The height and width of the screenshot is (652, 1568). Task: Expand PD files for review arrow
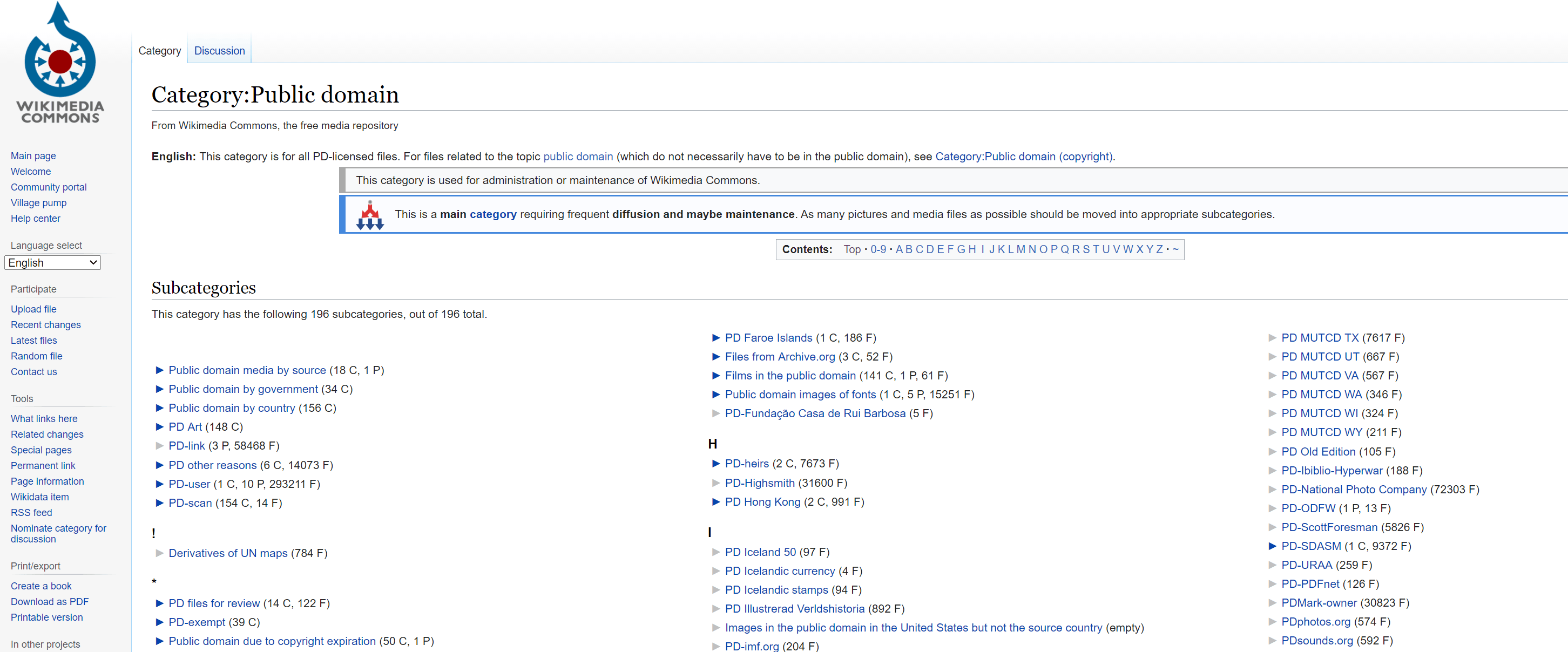[159, 603]
